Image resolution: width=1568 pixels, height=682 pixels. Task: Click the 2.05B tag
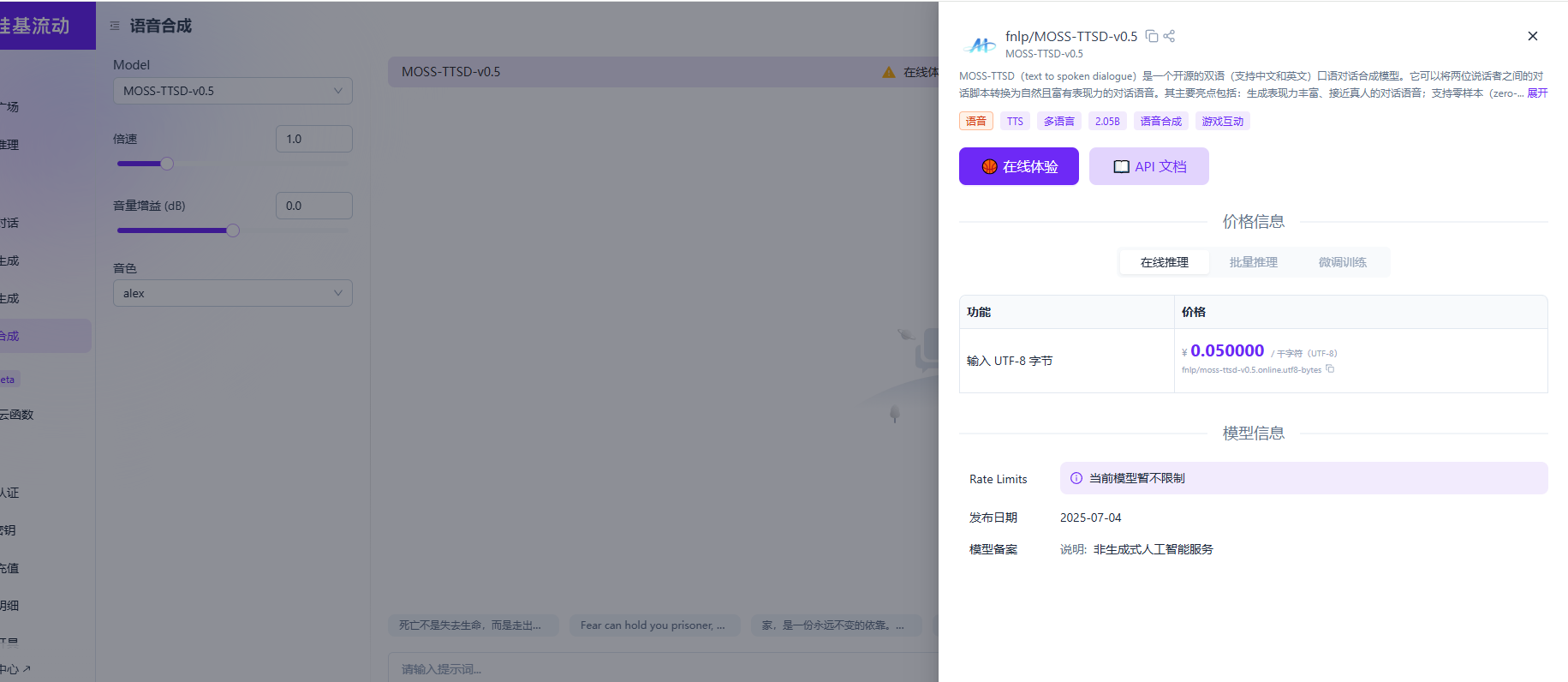tap(1107, 121)
